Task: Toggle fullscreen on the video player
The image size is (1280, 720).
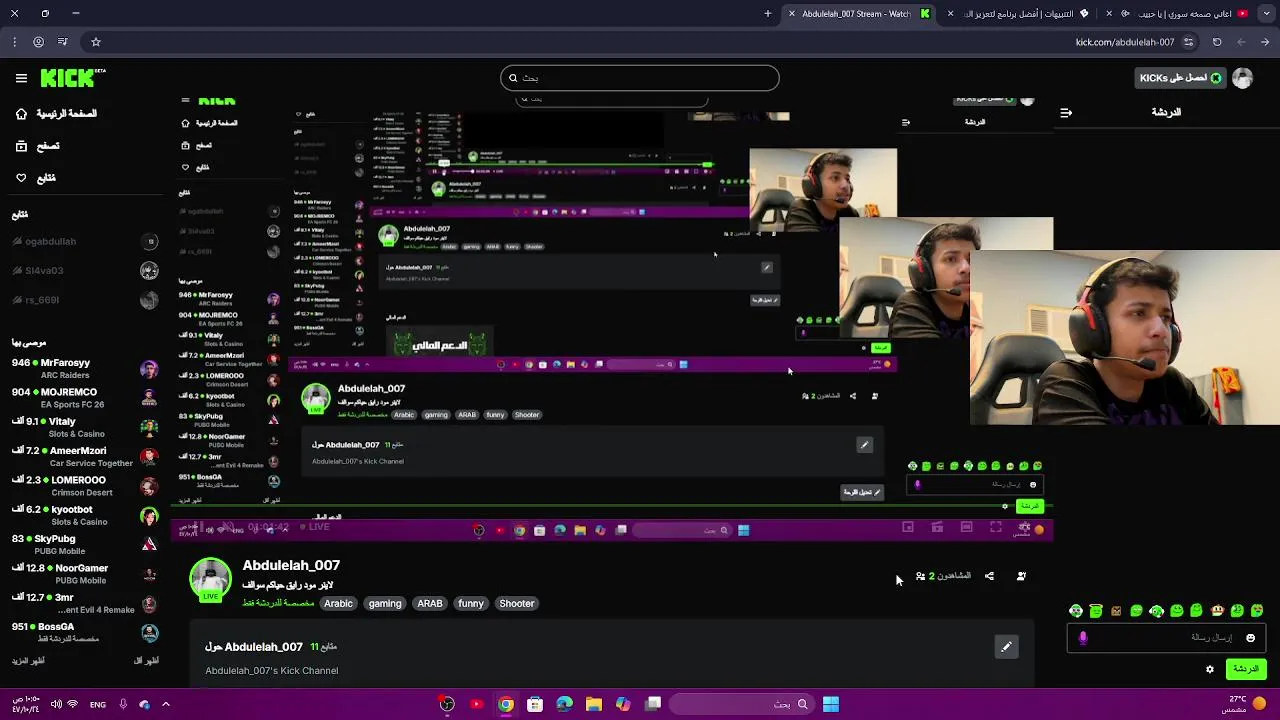Action: point(996,527)
